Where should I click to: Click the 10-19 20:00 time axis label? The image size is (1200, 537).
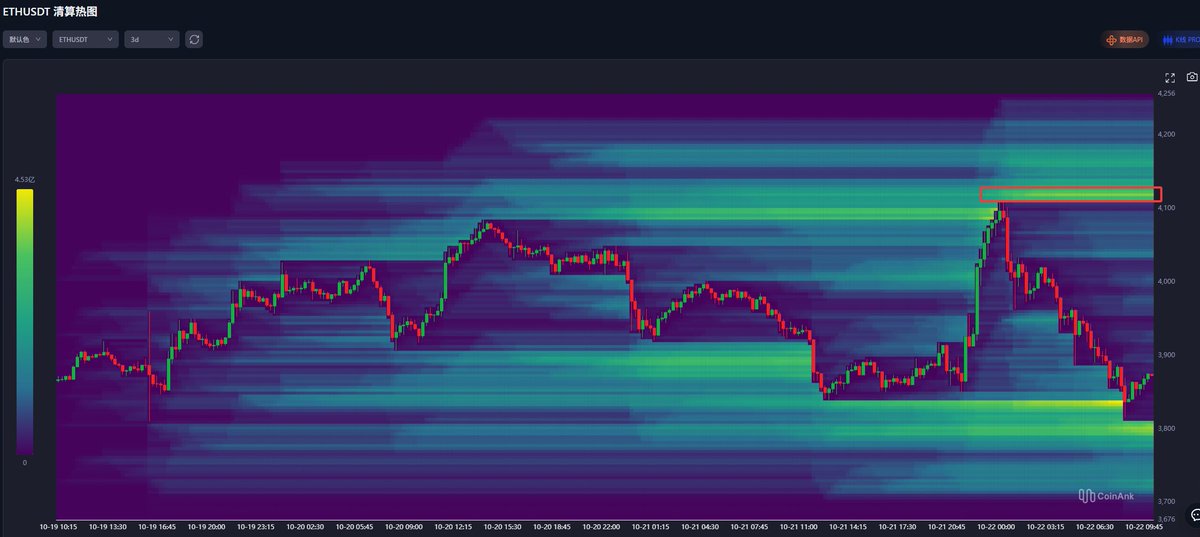(204, 525)
